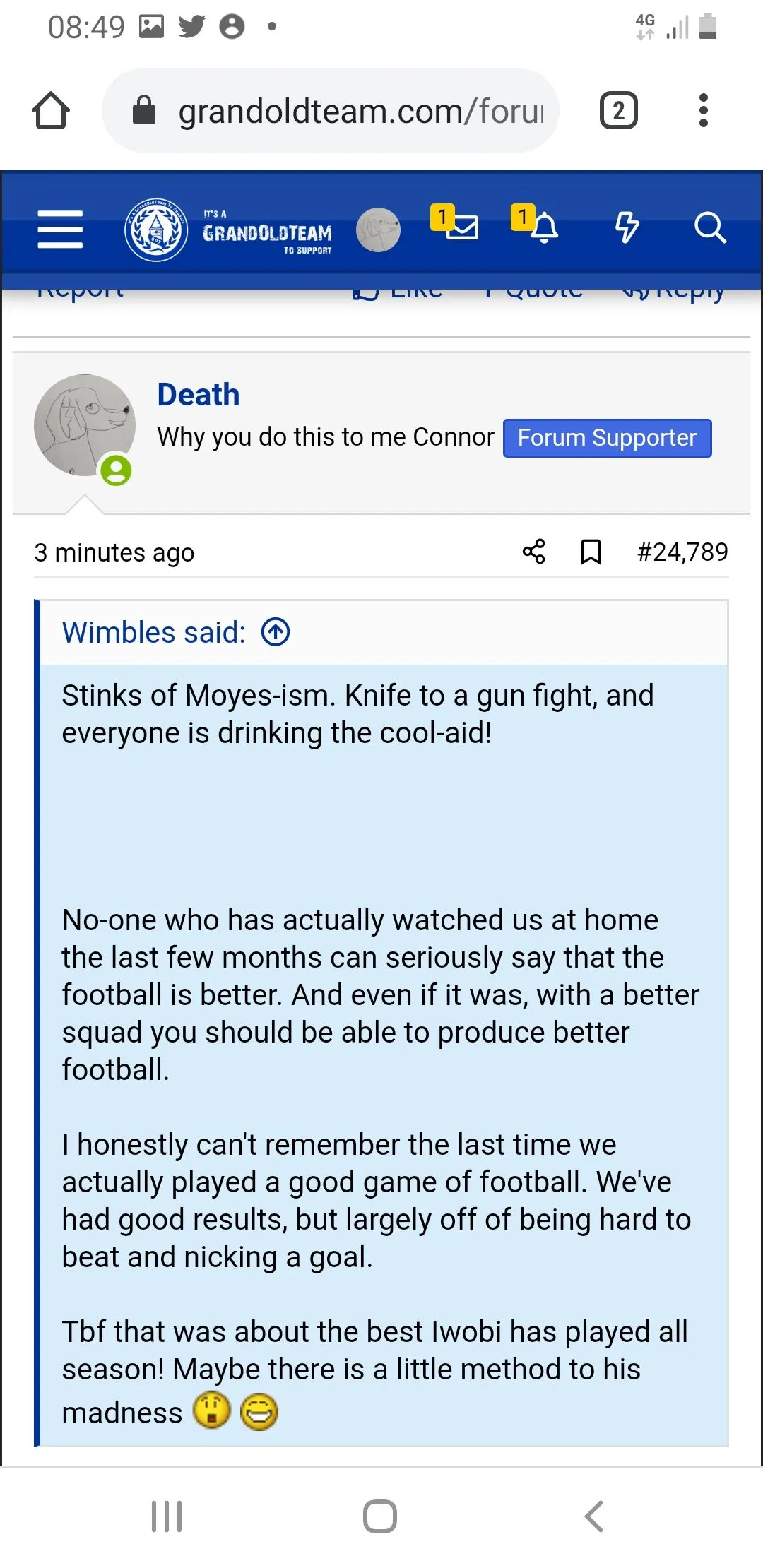
Task: Open the browser tab switcher
Action: (x=619, y=111)
